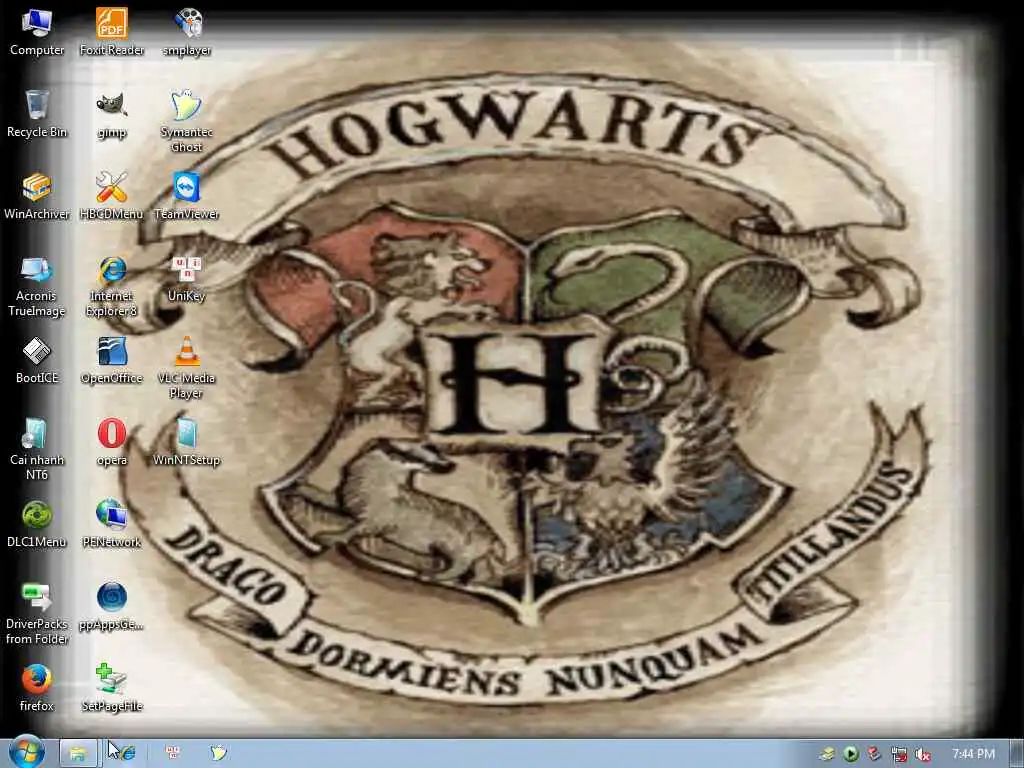Select the VLC Media Player icon
The image size is (1024, 768).
point(187,368)
